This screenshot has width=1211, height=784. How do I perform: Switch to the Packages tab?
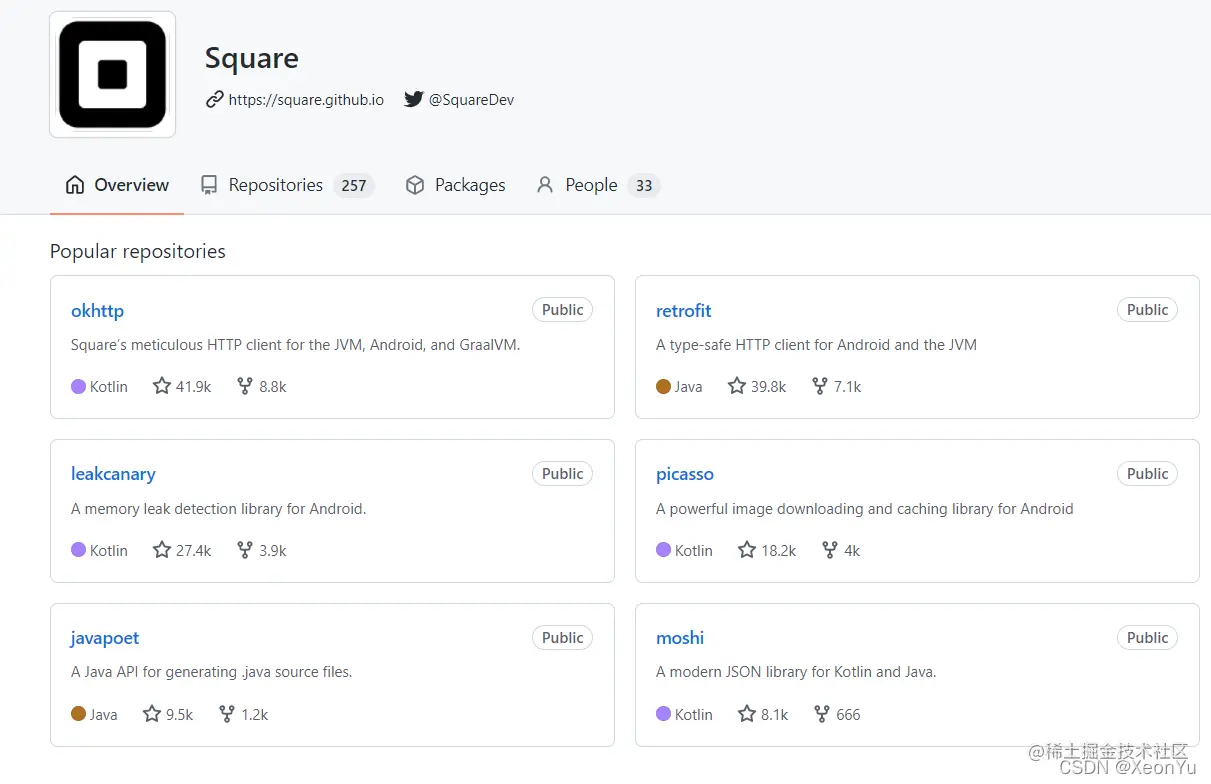click(469, 185)
